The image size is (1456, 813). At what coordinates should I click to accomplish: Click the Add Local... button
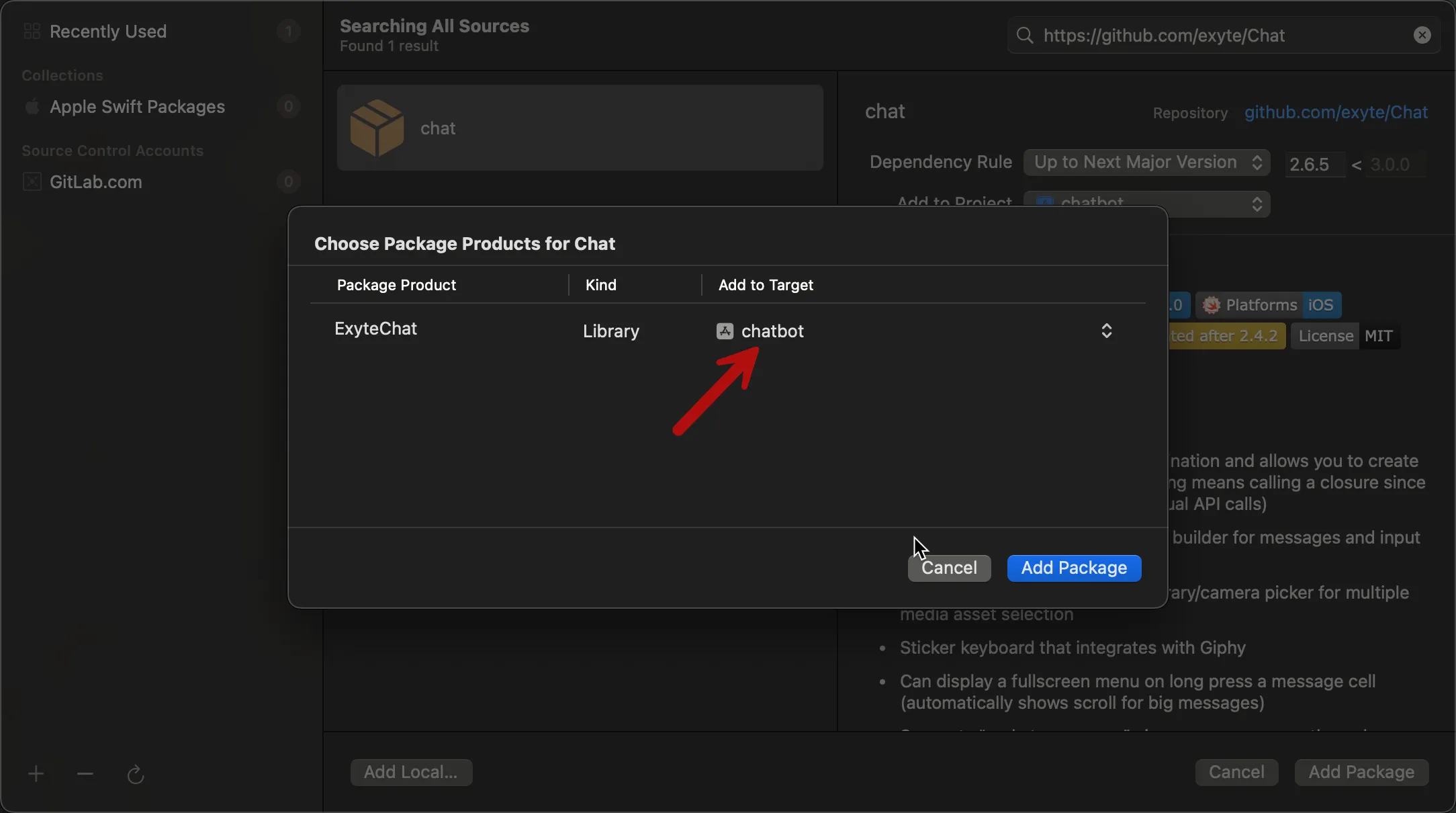(411, 772)
